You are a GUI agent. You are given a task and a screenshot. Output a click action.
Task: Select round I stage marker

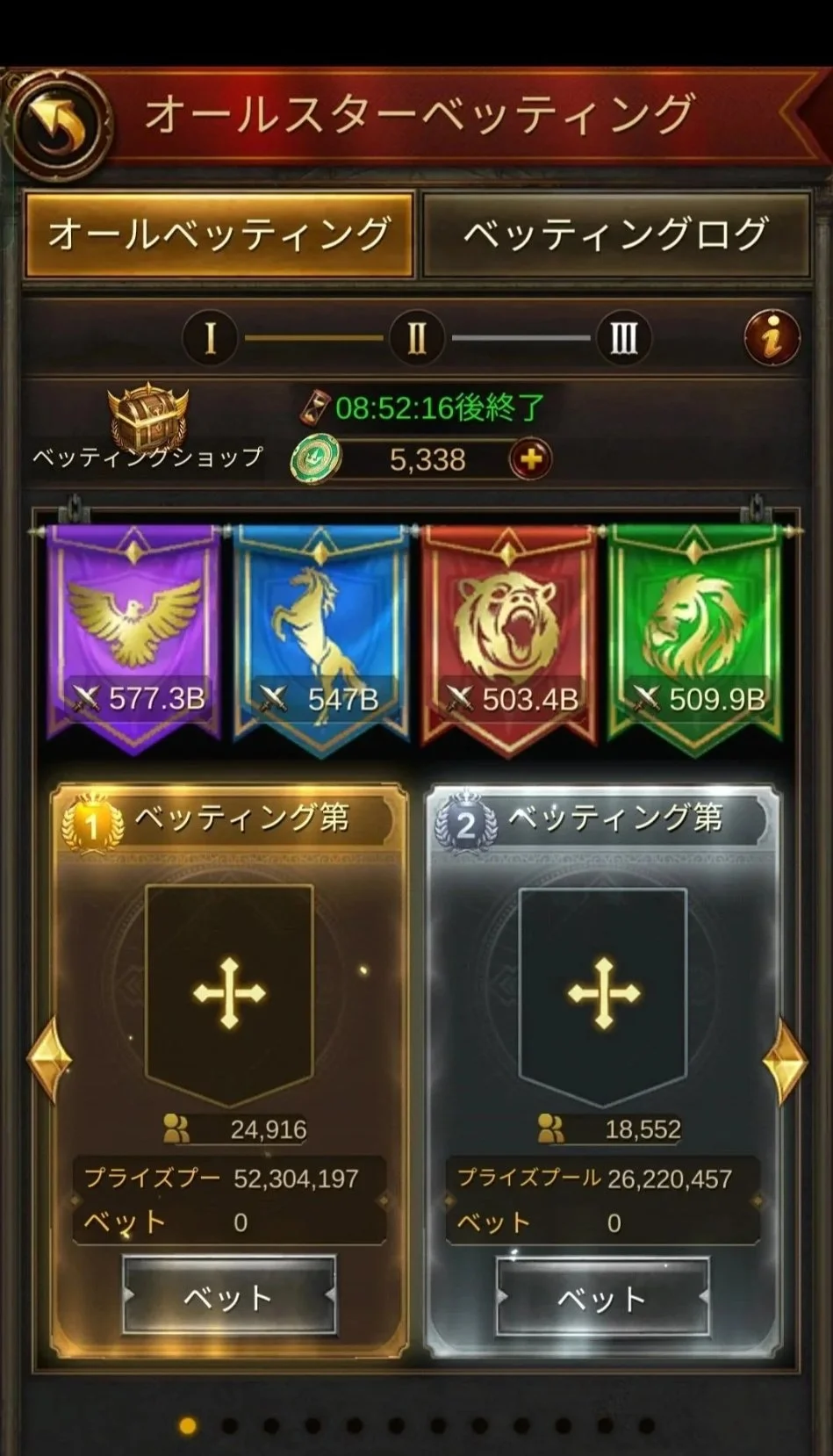[210, 338]
